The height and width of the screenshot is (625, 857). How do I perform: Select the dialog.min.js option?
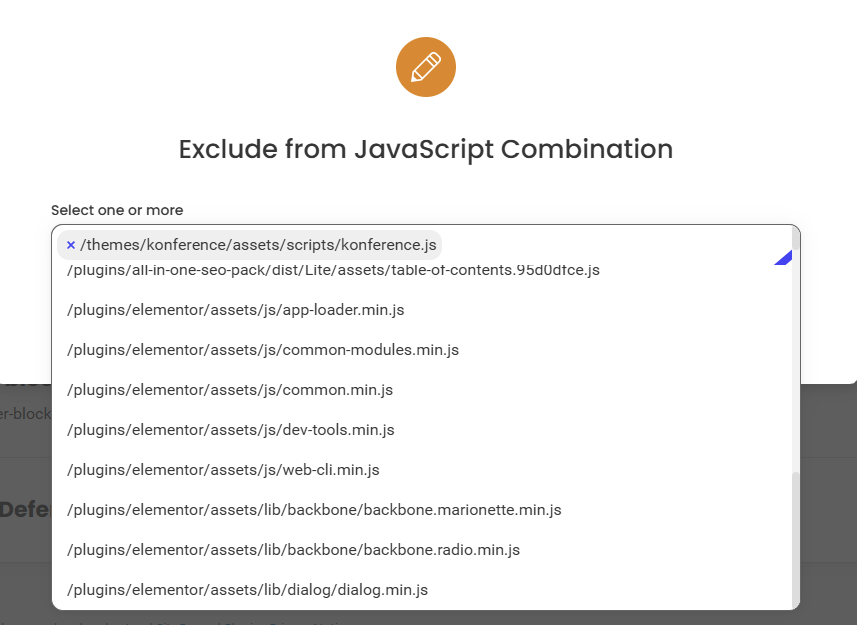pos(247,590)
